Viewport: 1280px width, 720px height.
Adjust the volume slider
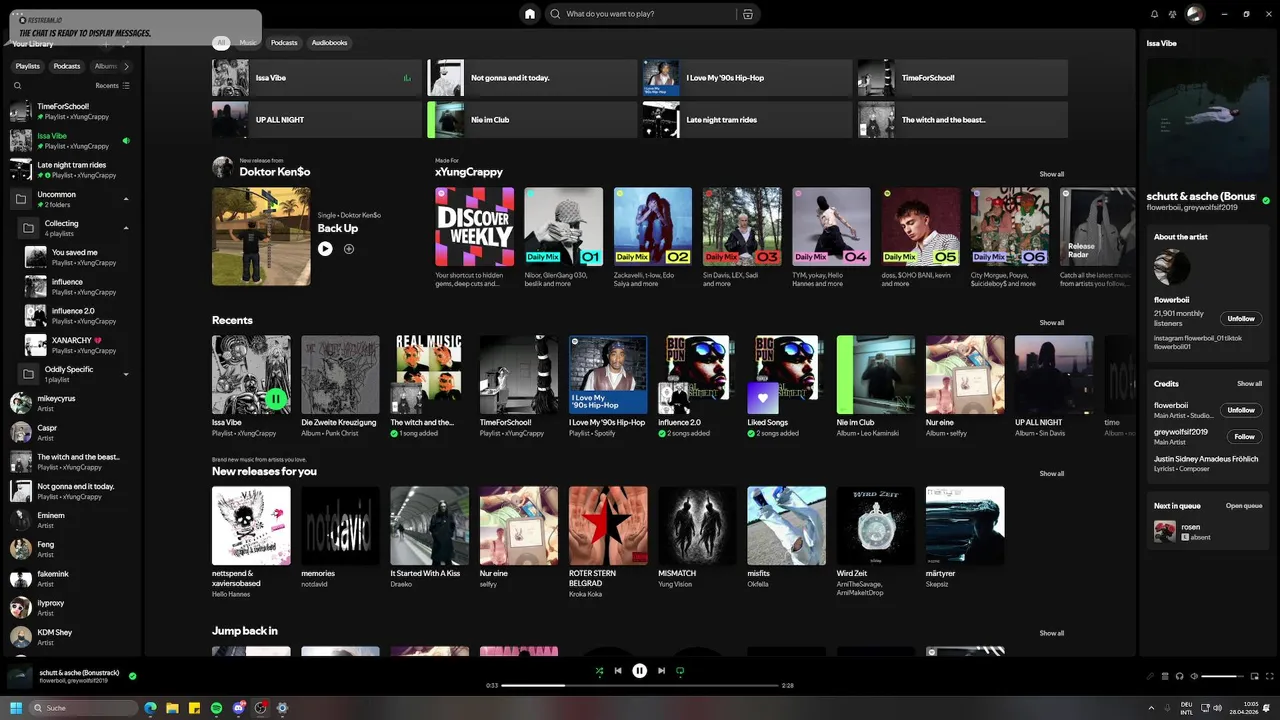[1220, 677]
